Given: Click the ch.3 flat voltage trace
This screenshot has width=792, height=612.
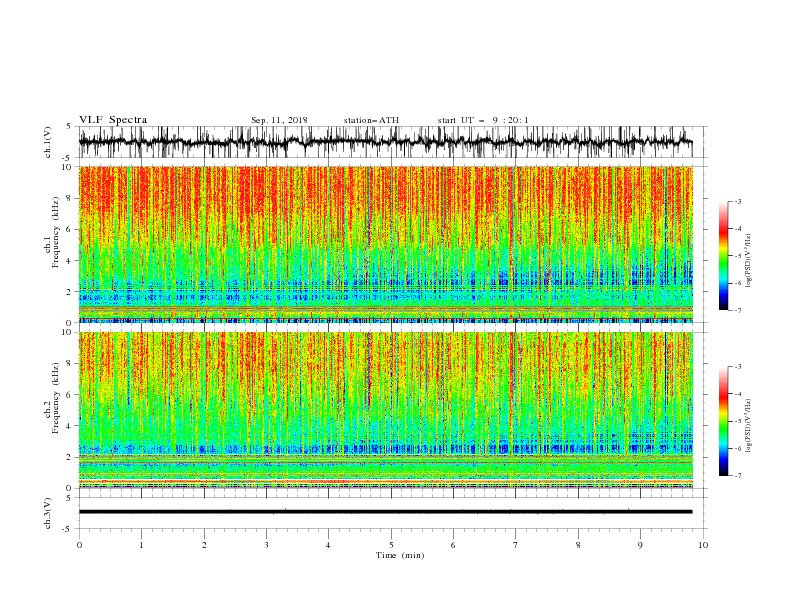Looking at the screenshot, I should click(385, 512).
